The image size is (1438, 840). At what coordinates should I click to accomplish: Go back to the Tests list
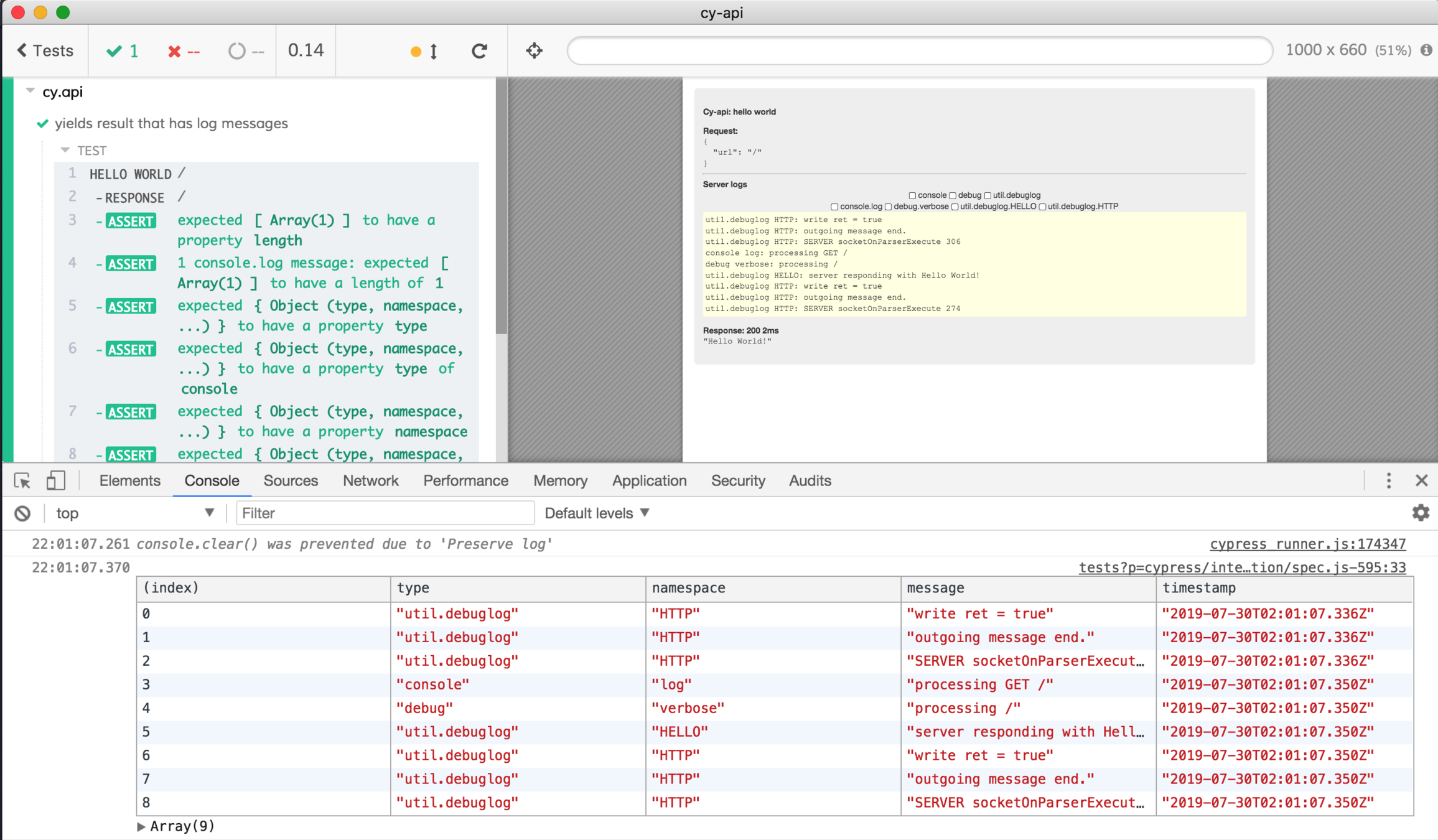[45, 50]
